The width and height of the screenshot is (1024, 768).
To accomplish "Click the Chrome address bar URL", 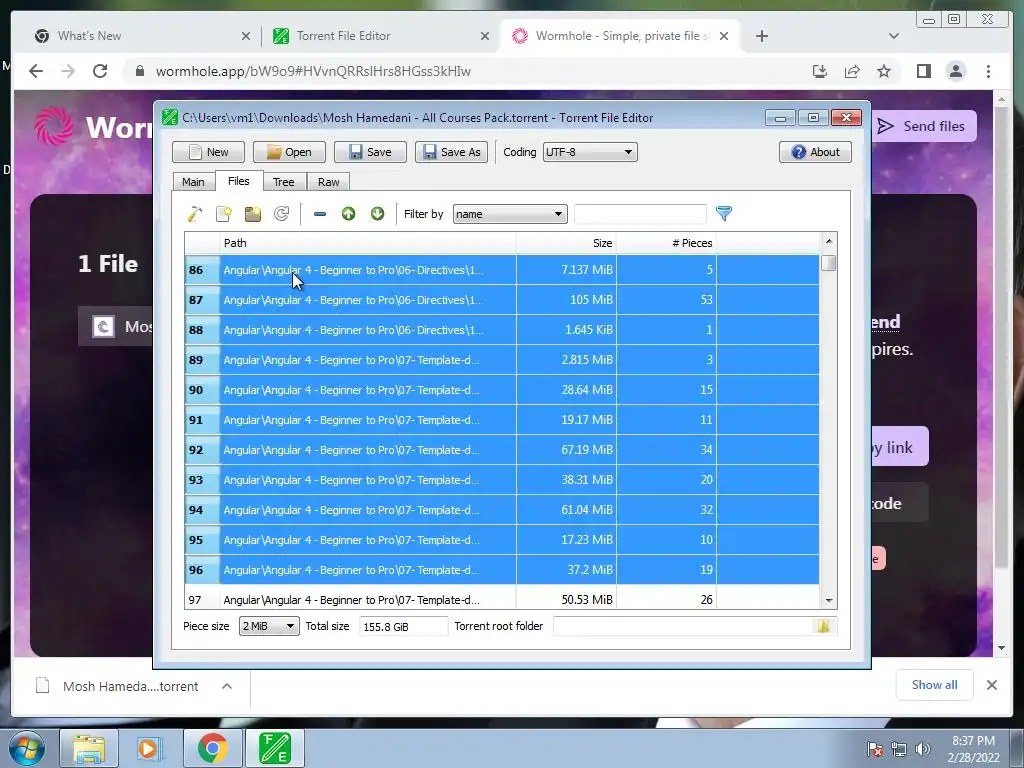I will coord(313,71).
